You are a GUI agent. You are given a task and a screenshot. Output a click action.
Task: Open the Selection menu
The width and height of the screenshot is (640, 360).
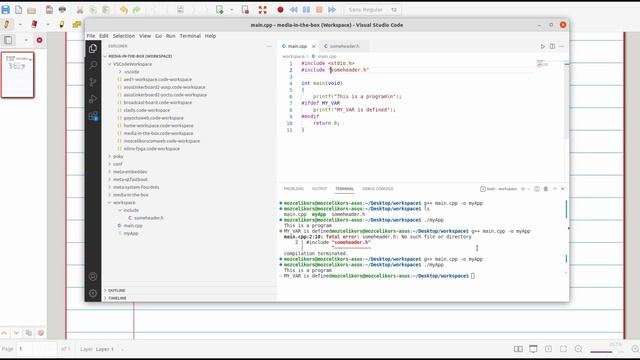point(124,36)
